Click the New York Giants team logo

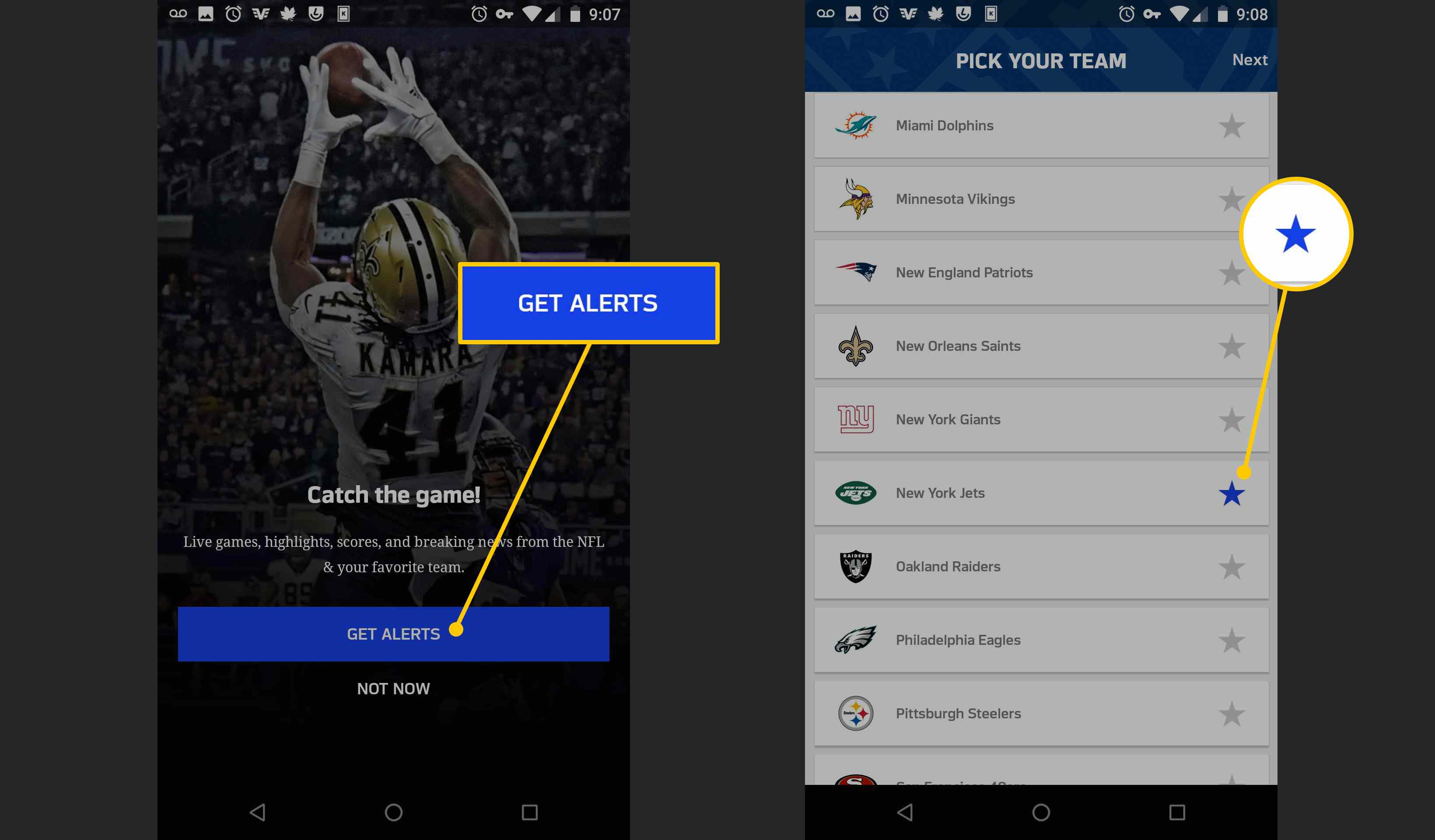click(x=855, y=419)
